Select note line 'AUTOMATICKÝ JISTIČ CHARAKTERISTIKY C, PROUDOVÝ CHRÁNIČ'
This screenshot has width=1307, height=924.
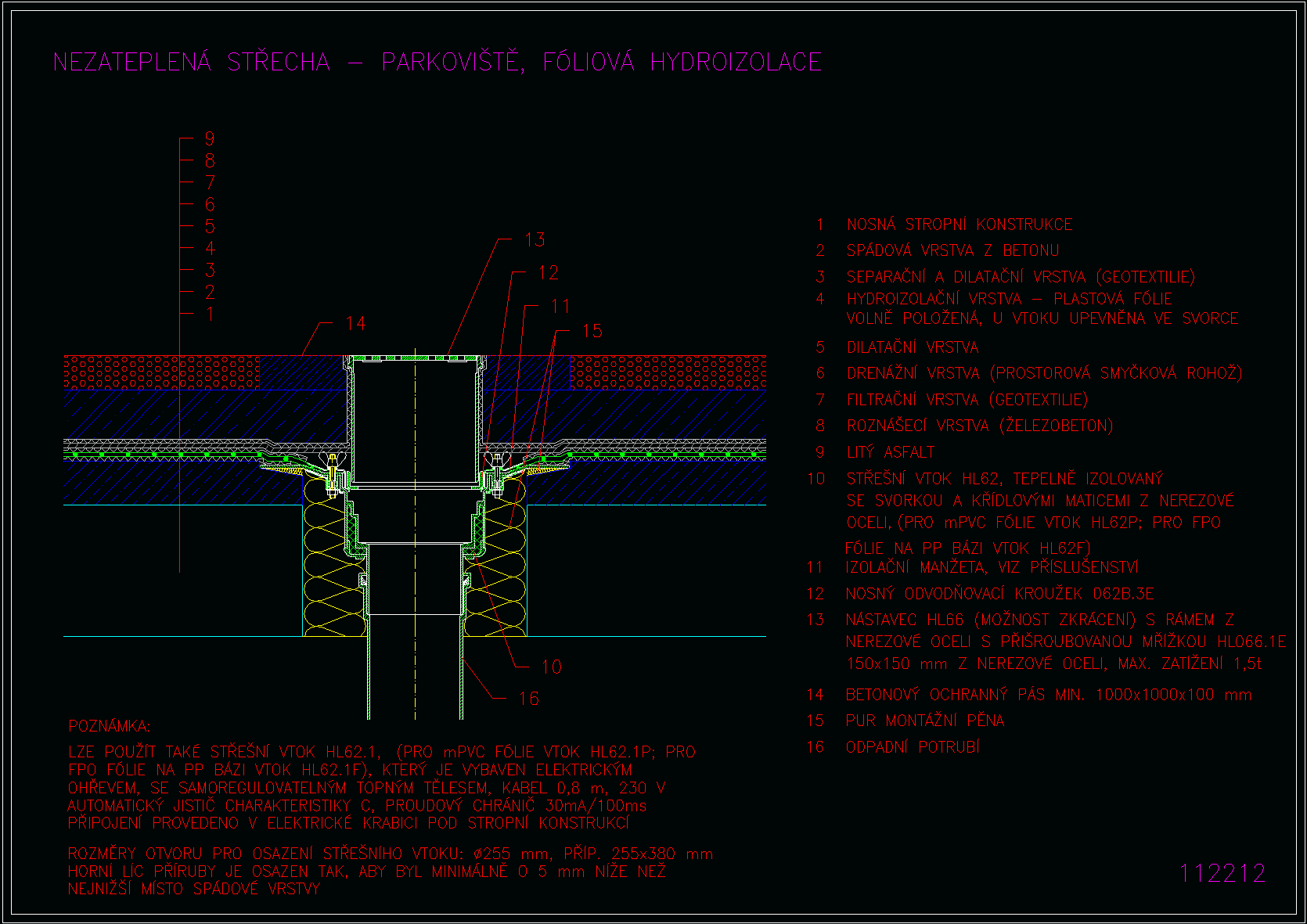(357, 805)
